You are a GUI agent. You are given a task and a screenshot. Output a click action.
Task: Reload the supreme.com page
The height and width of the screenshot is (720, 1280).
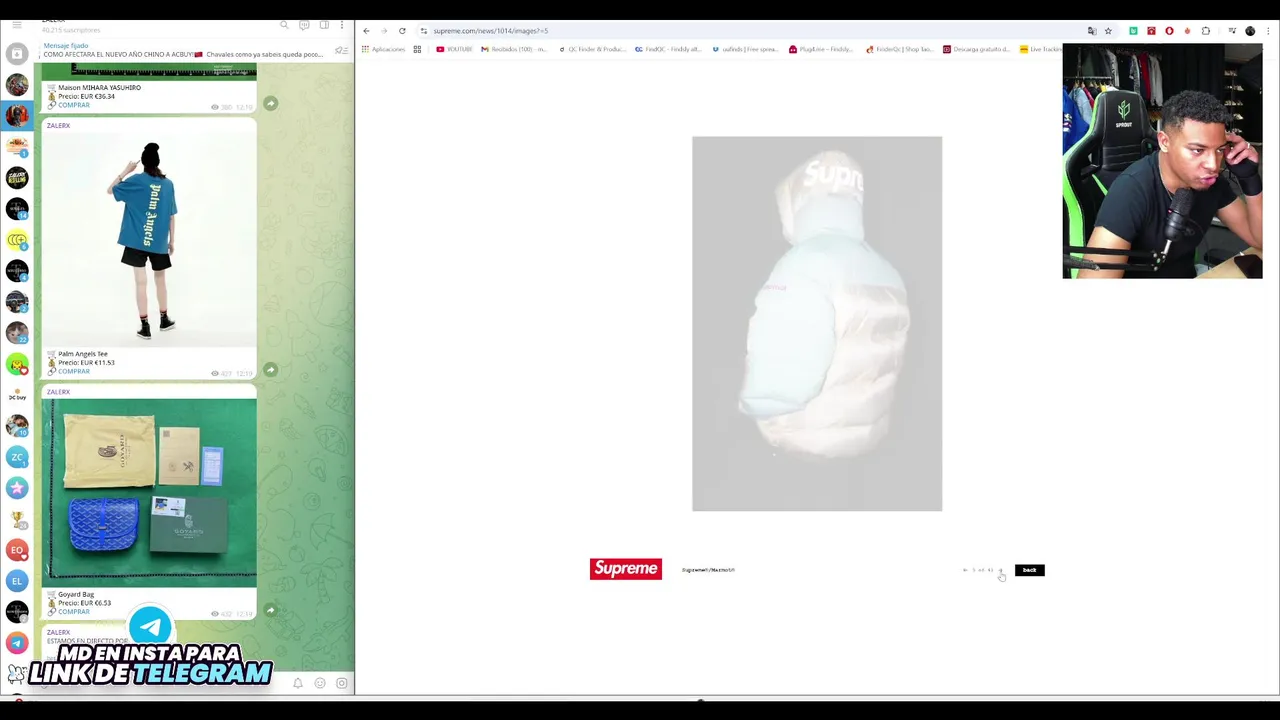(402, 31)
